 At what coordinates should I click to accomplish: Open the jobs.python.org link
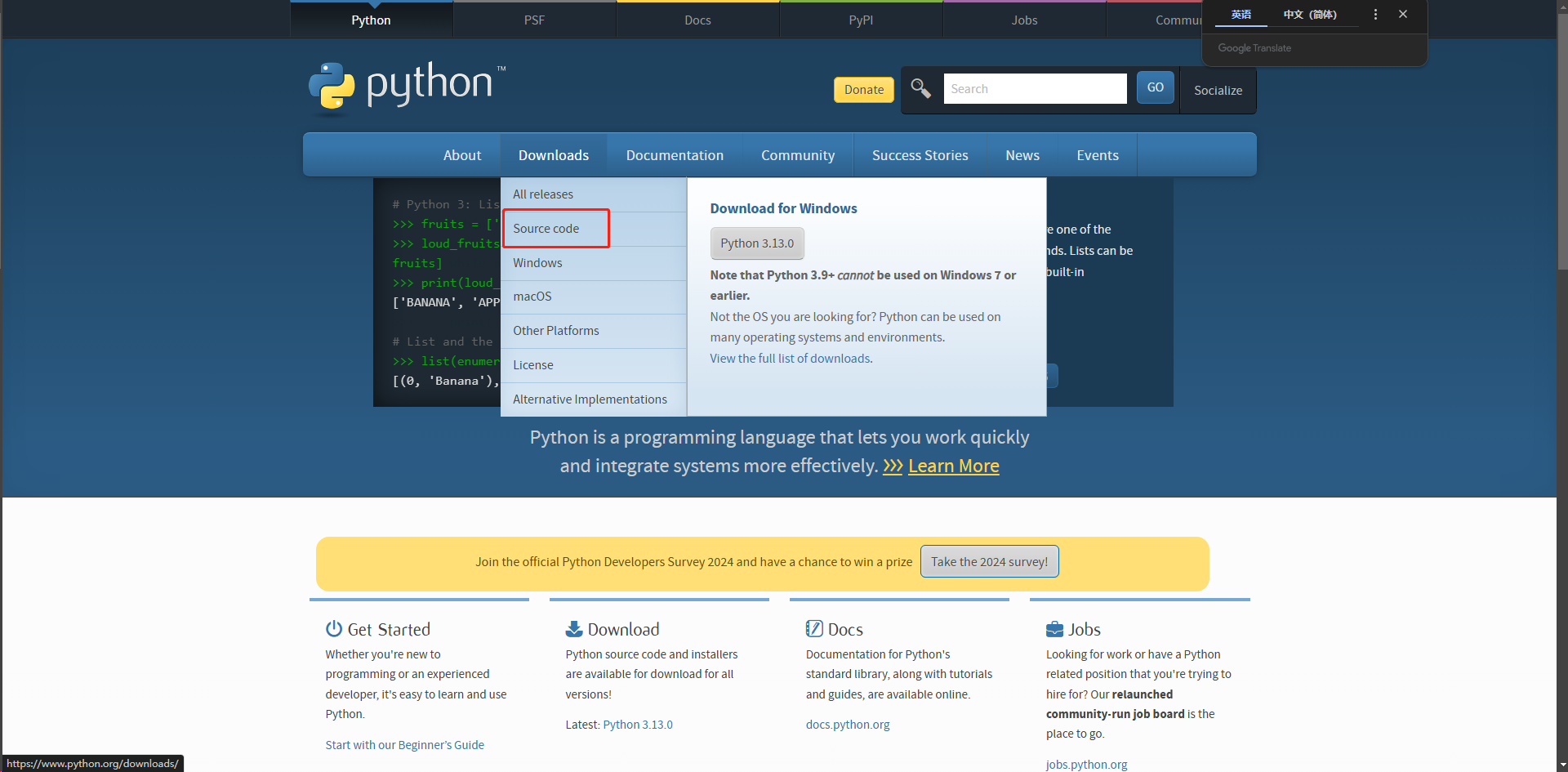[1086, 765]
